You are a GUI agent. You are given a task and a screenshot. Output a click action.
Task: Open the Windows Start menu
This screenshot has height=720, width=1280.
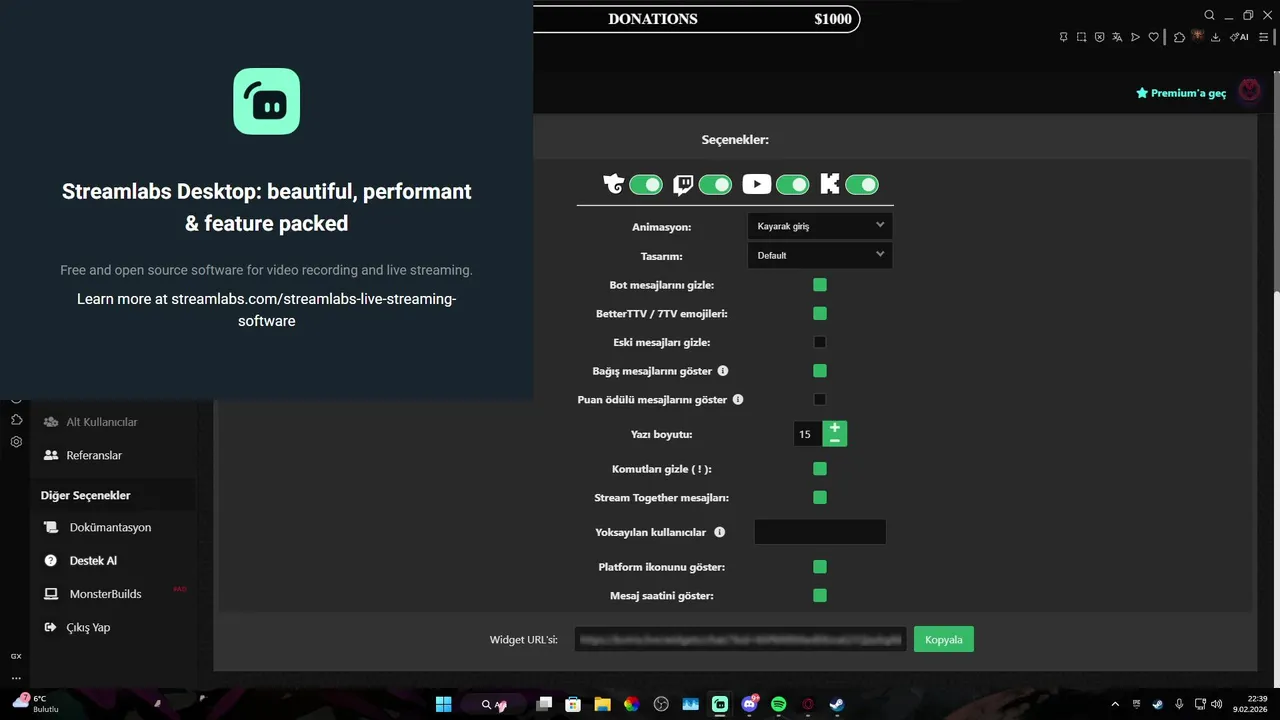(443, 704)
